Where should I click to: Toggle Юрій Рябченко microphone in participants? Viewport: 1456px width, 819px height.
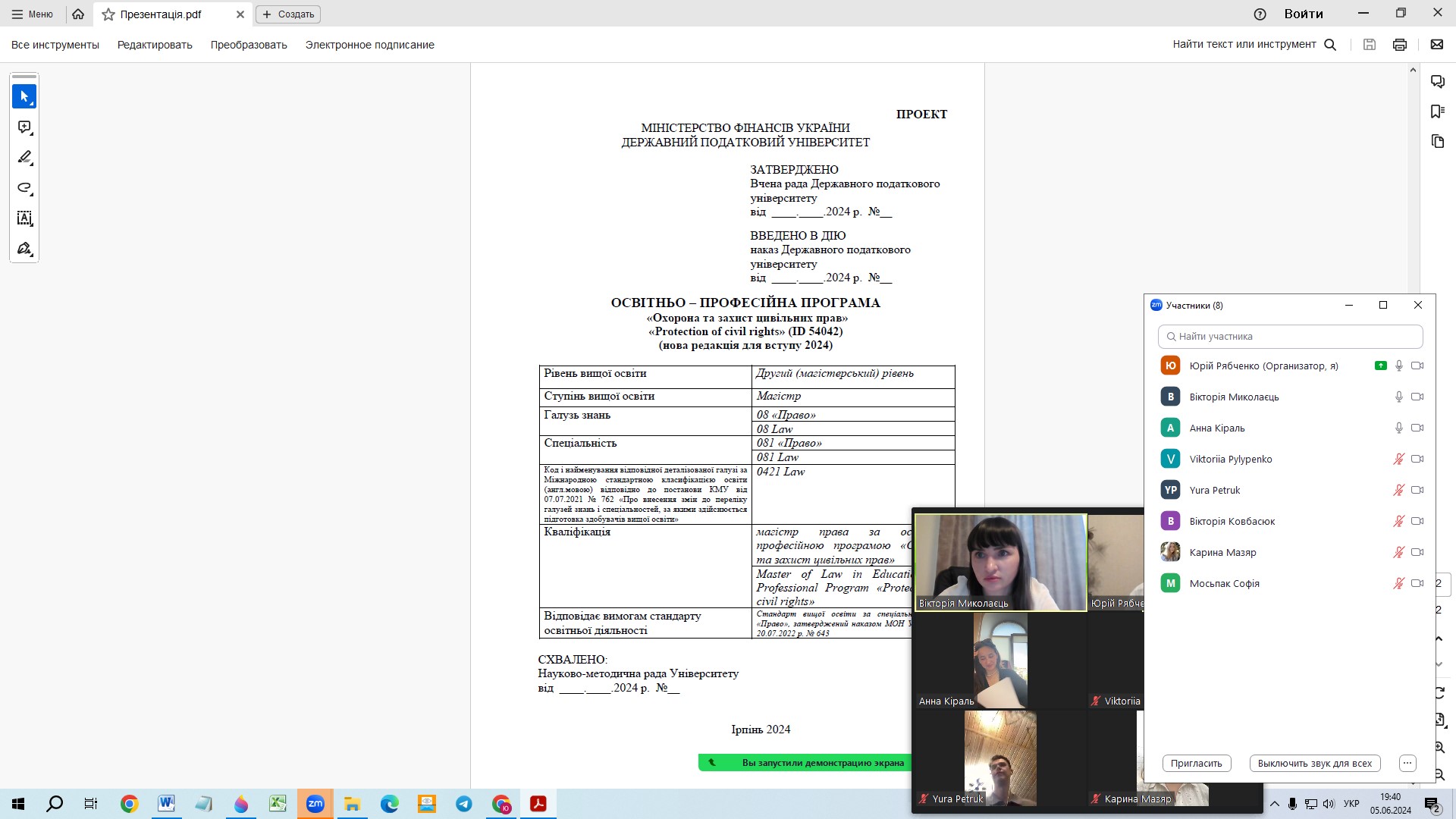[1399, 366]
